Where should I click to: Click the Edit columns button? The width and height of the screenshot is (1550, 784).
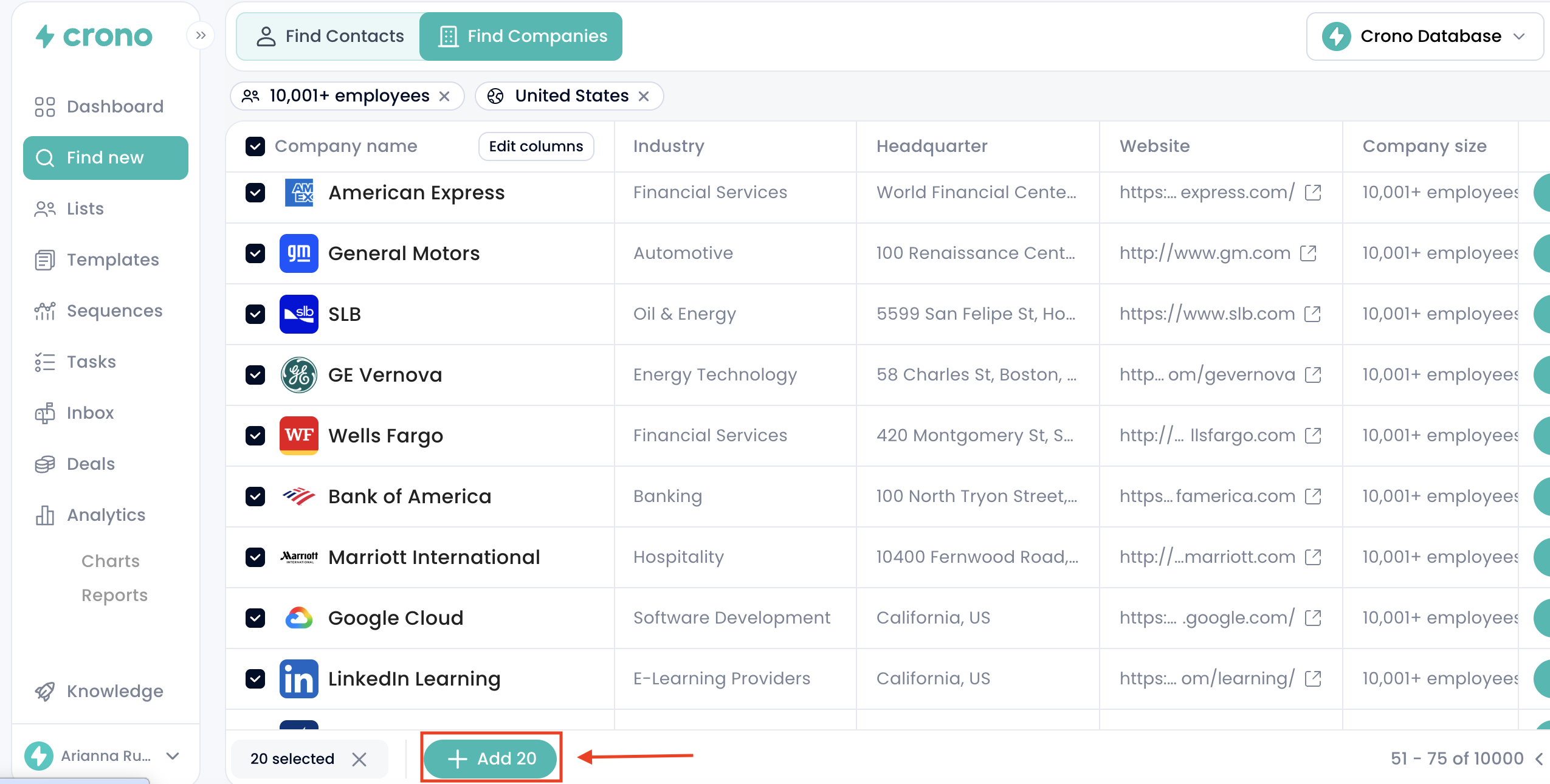[x=536, y=146]
